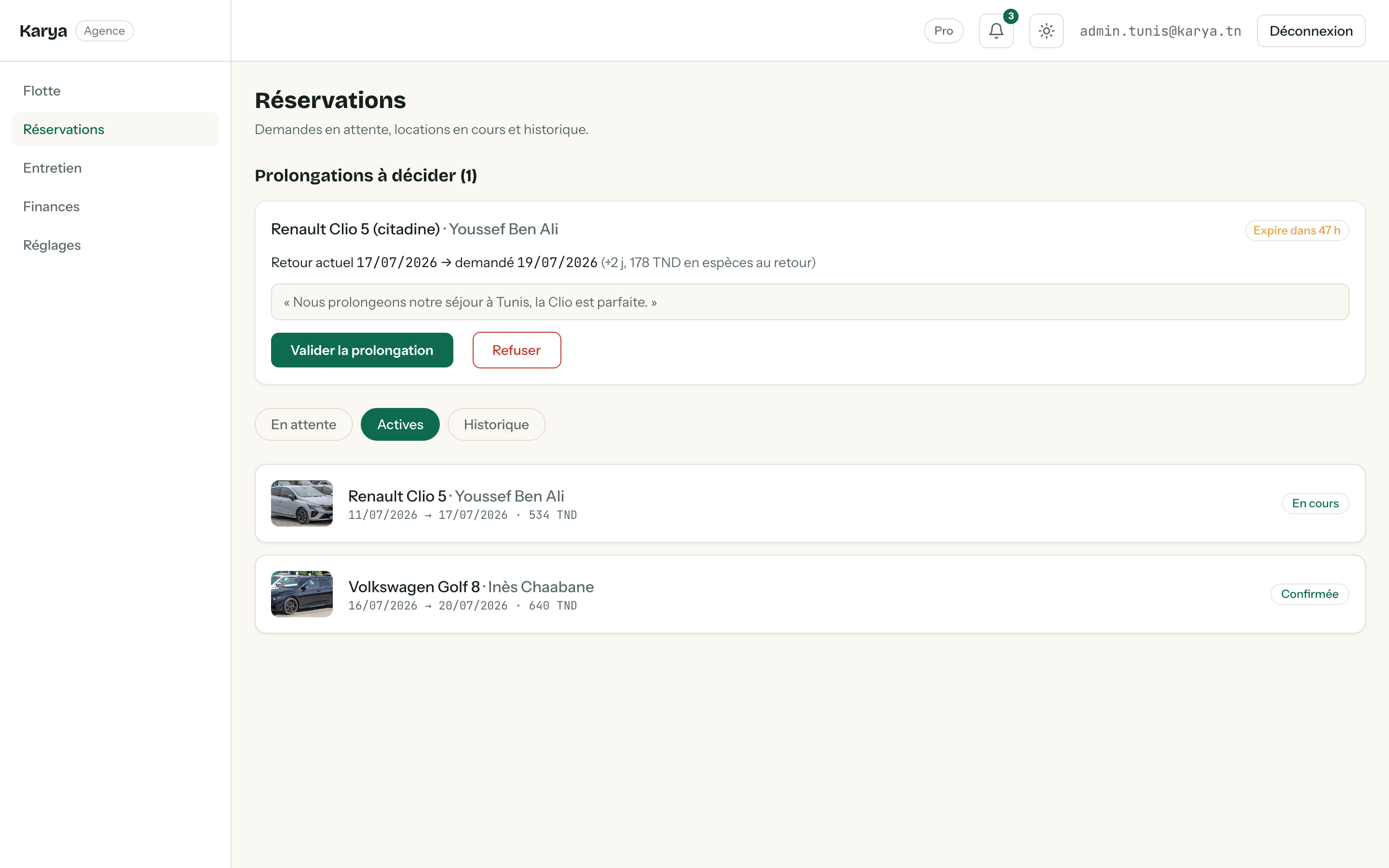Image resolution: width=1389 pixels, height=868 pixels.
Task: Select the Actives tab
Action: pos(400,424)
